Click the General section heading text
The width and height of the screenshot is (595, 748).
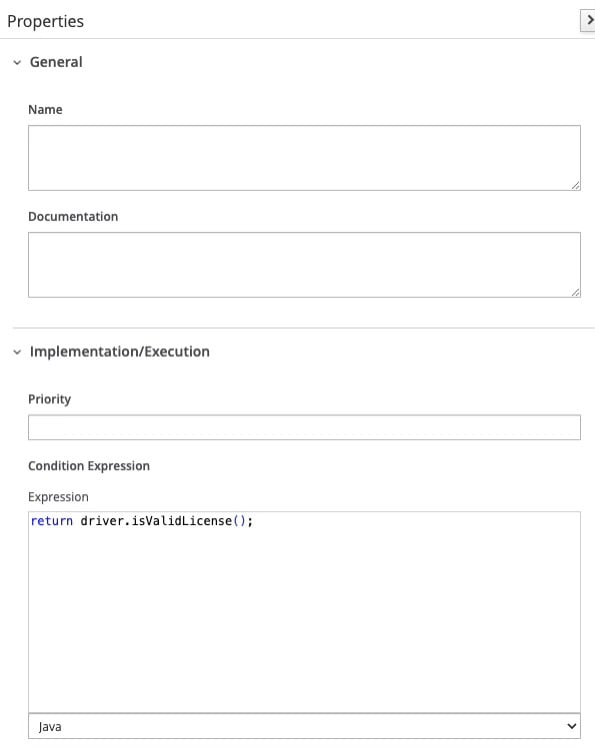(56, 62)
